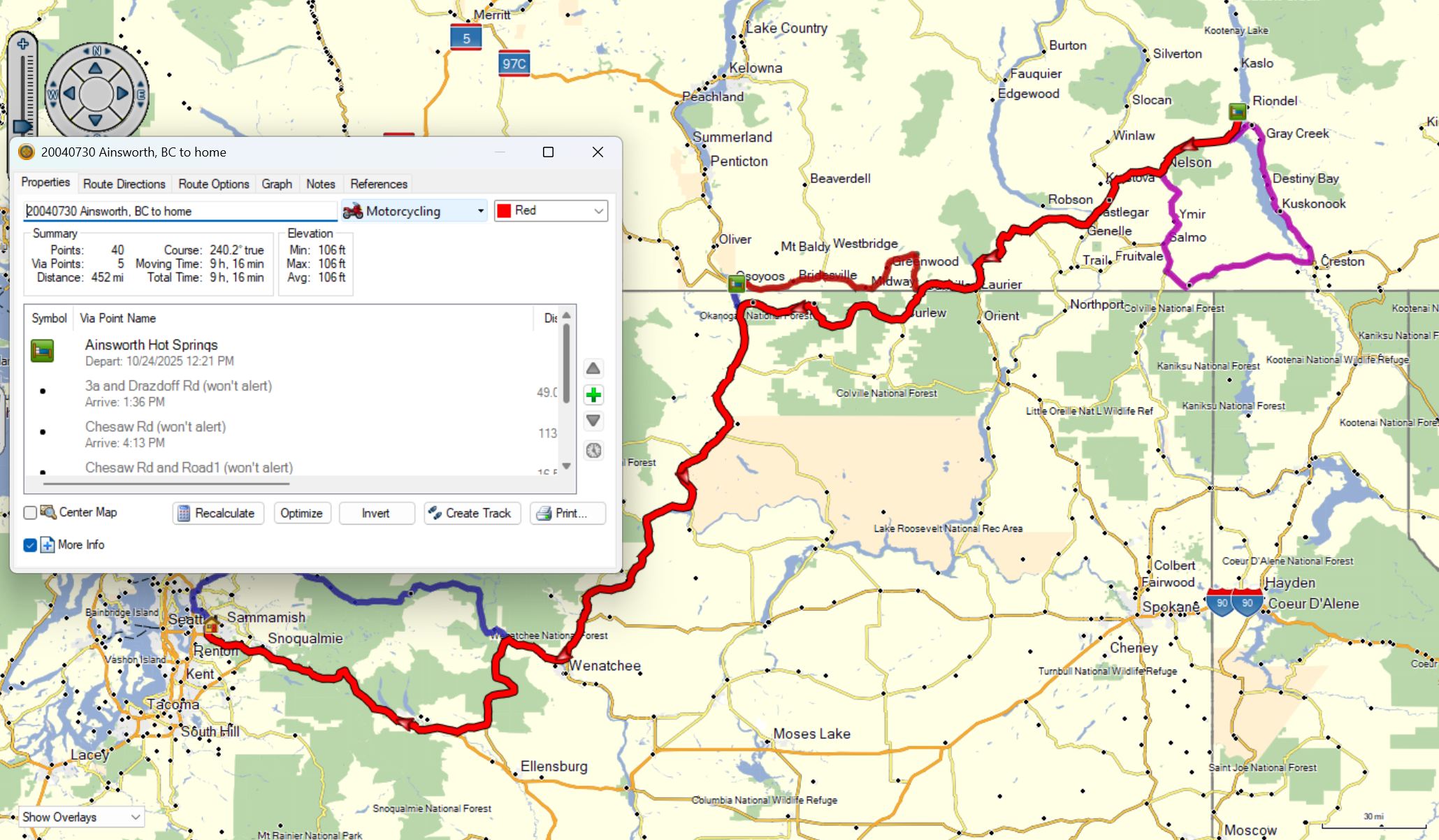
Task: Click Ainsworth Hot Springs waypoint map icon
Action: point(1237,112)
